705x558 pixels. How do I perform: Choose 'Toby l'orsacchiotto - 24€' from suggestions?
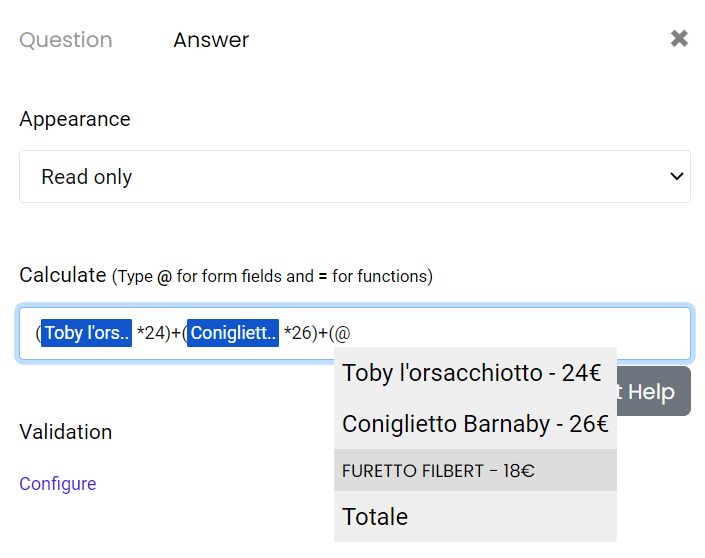pos(471,373)
